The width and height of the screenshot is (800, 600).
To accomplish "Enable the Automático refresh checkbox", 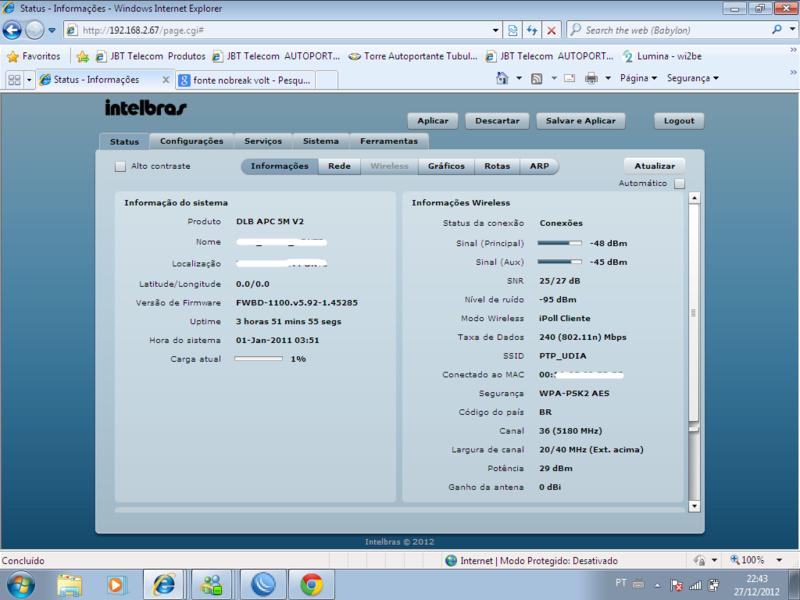I will pyautogui.click(x=679, y=183).
